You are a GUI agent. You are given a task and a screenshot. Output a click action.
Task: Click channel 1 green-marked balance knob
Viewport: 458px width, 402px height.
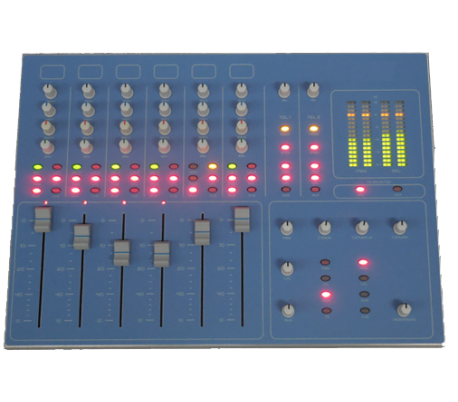point(48,146)
